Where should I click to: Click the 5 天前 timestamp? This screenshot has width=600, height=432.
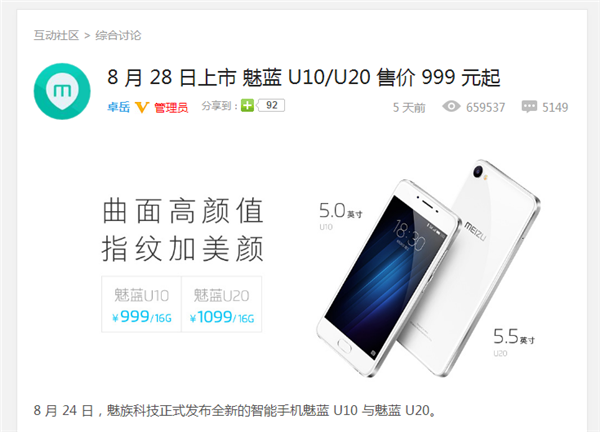coord(409,108)
